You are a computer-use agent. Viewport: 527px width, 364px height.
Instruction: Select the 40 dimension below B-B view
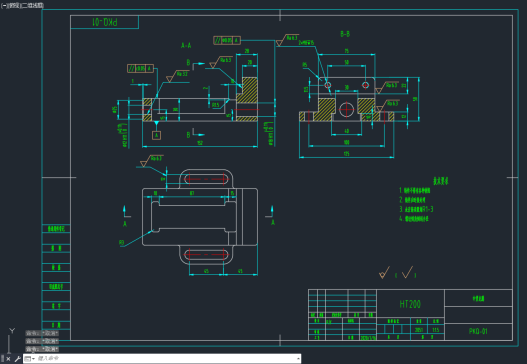pos(347,131)
